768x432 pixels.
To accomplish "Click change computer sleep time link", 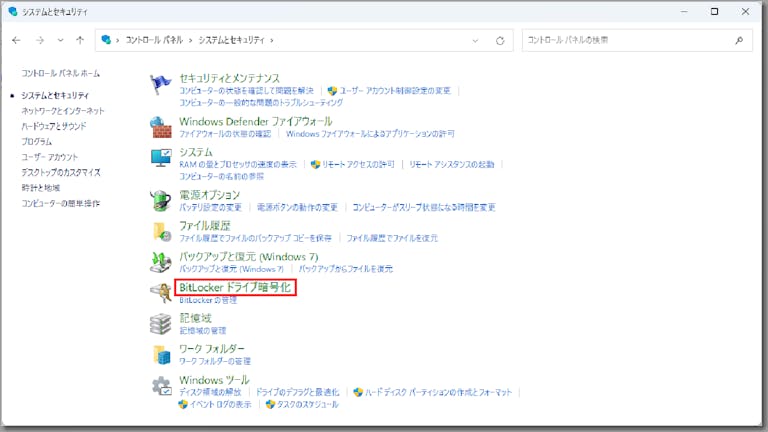I will [424, 208].
